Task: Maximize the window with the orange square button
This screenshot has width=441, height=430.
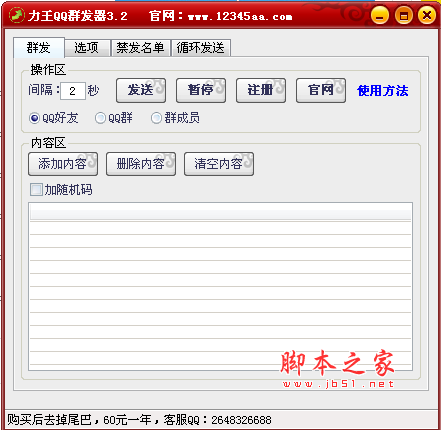Action: (x=404, y=16)
